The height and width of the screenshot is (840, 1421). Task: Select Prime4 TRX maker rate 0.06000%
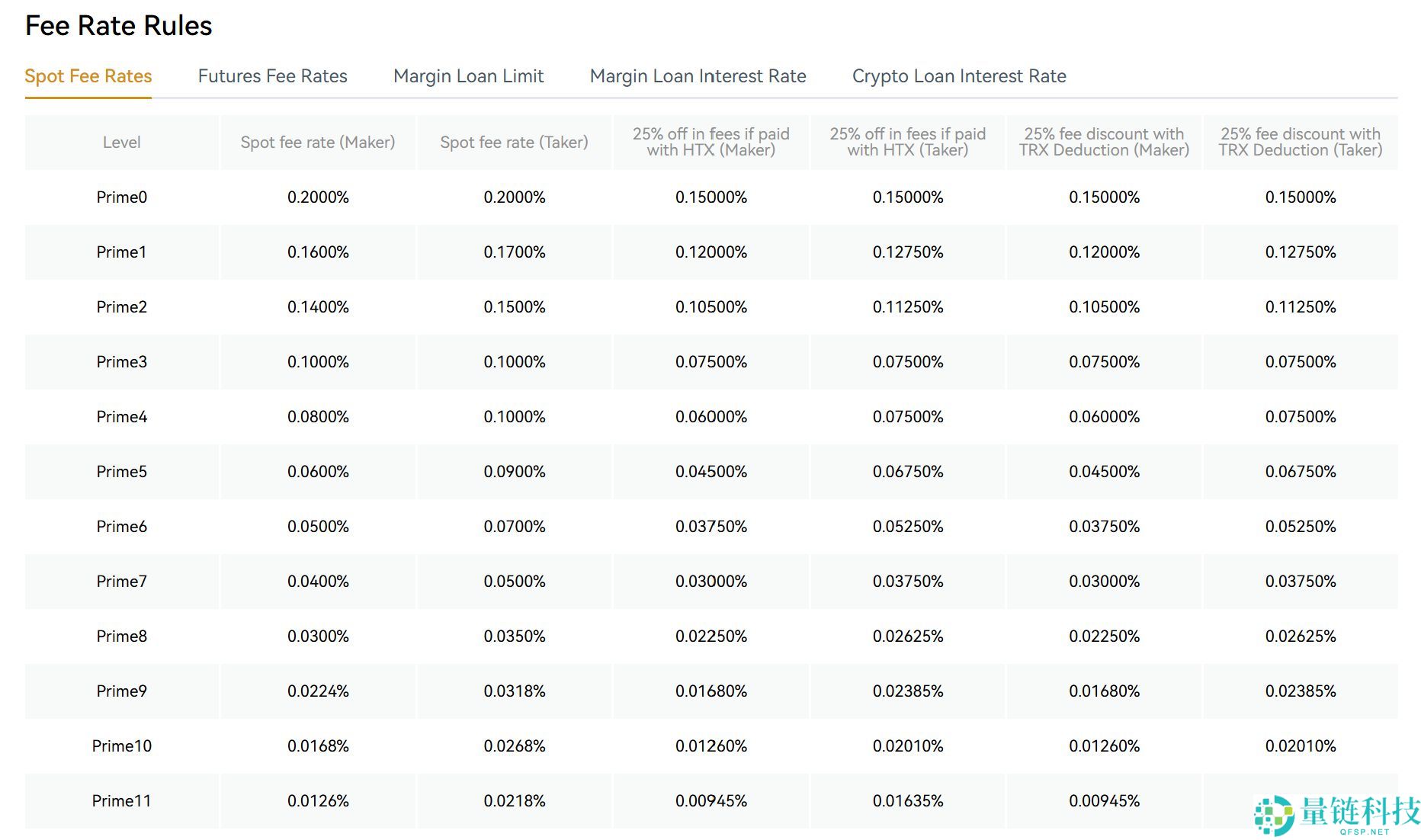[x=1105, y=417]
